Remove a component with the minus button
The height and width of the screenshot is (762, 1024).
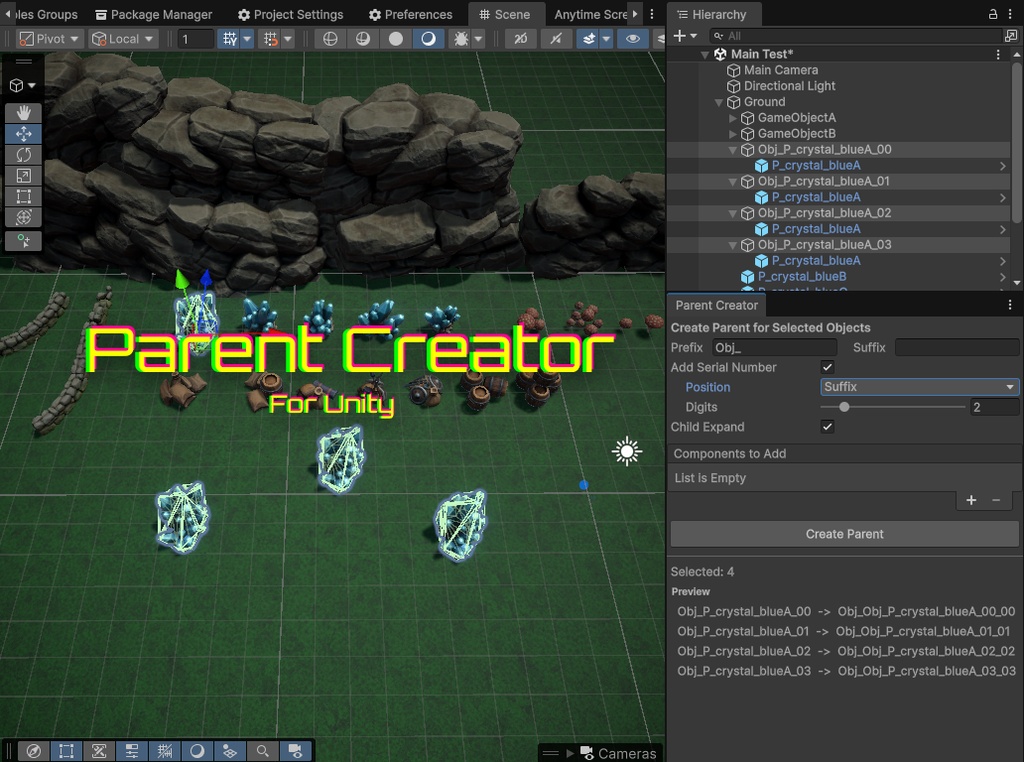[996, 500]
